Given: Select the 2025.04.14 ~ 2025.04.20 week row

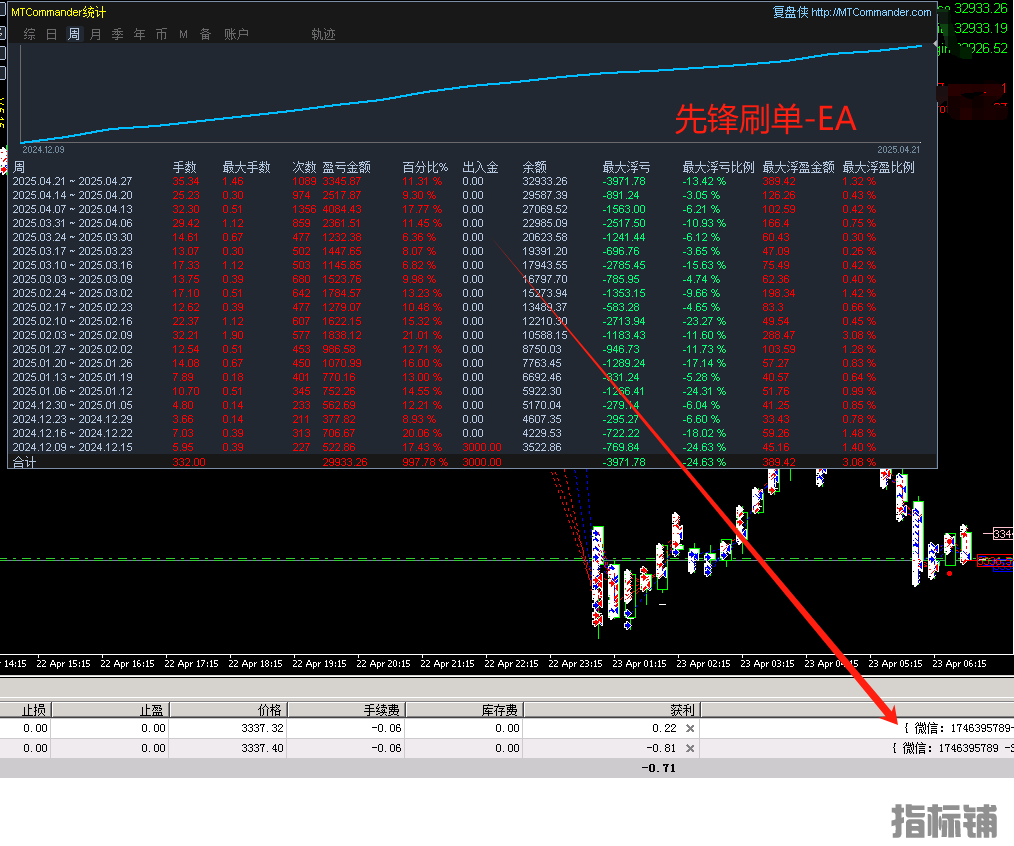Looking at the screenshot, I should (472, 195).
